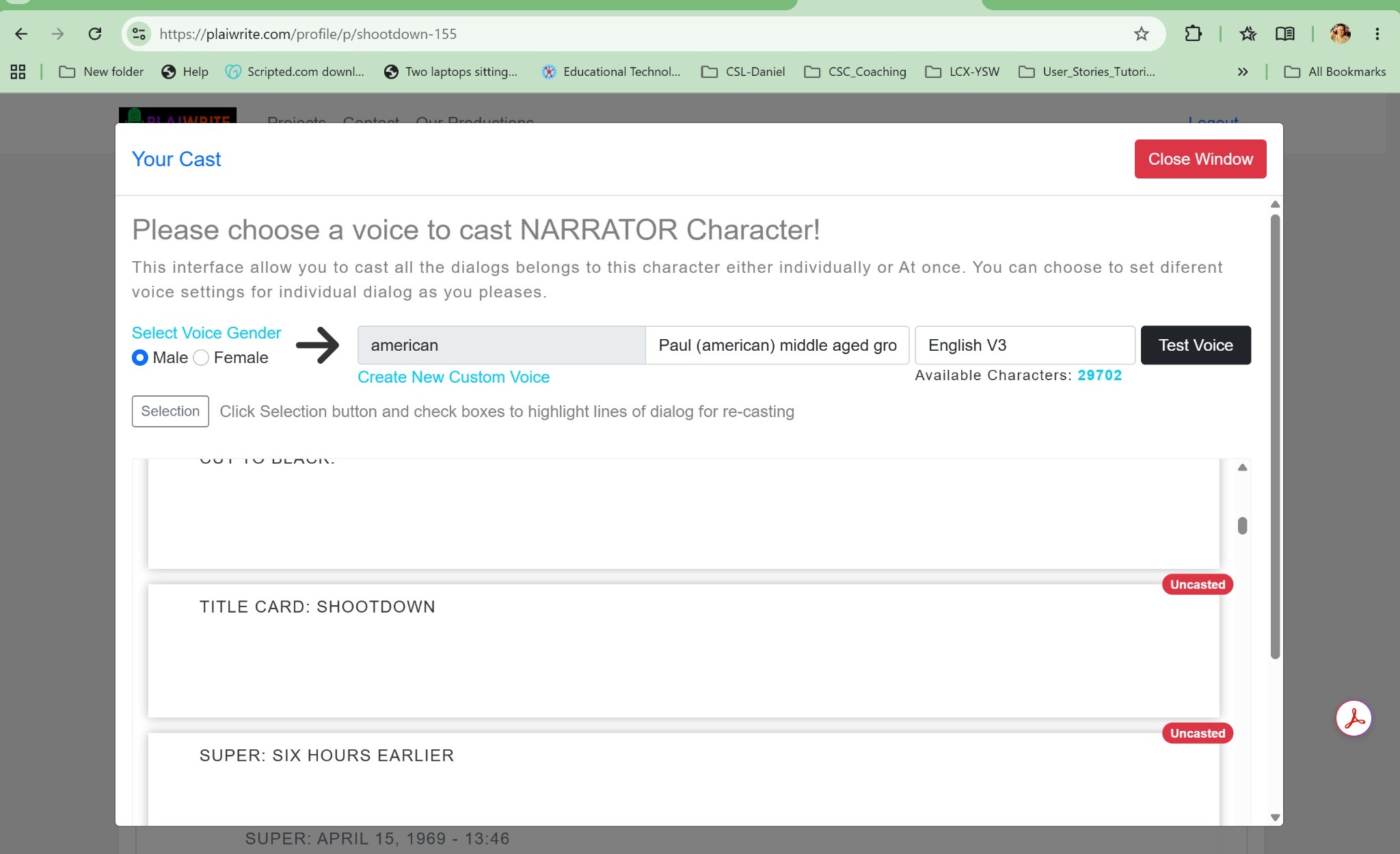
Task: Open User_Stories_Tutori... bookmark folder
Action: tap(1087, 72)
